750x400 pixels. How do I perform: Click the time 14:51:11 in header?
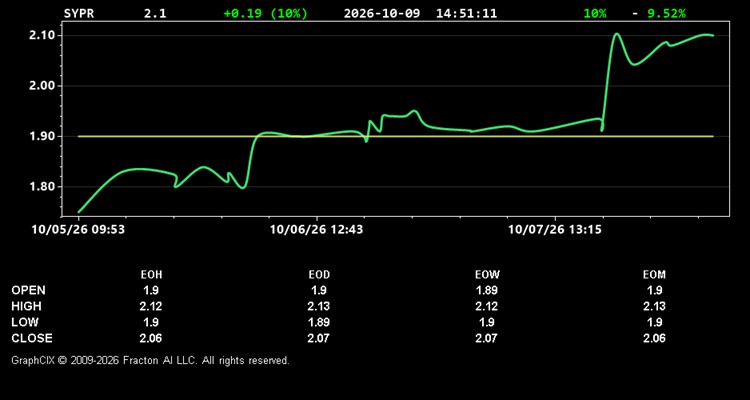[466, 13]
